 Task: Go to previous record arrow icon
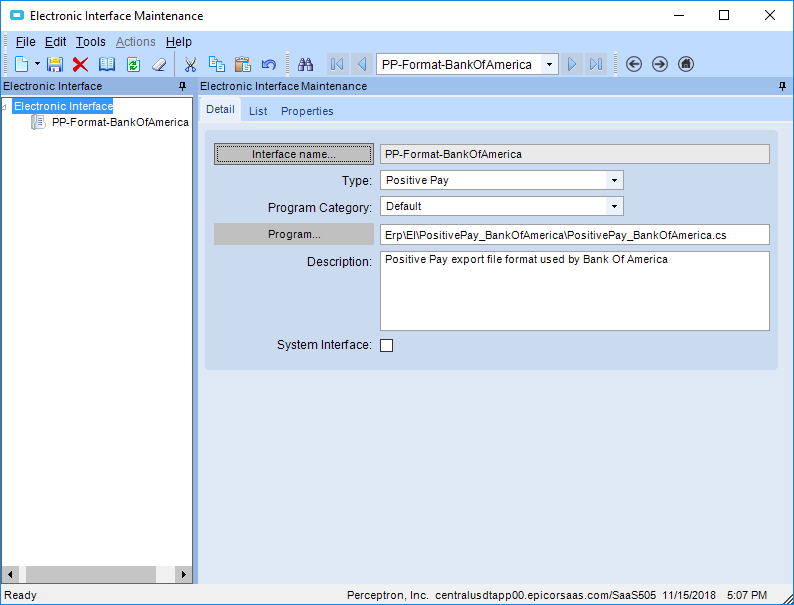coord(362,64)
